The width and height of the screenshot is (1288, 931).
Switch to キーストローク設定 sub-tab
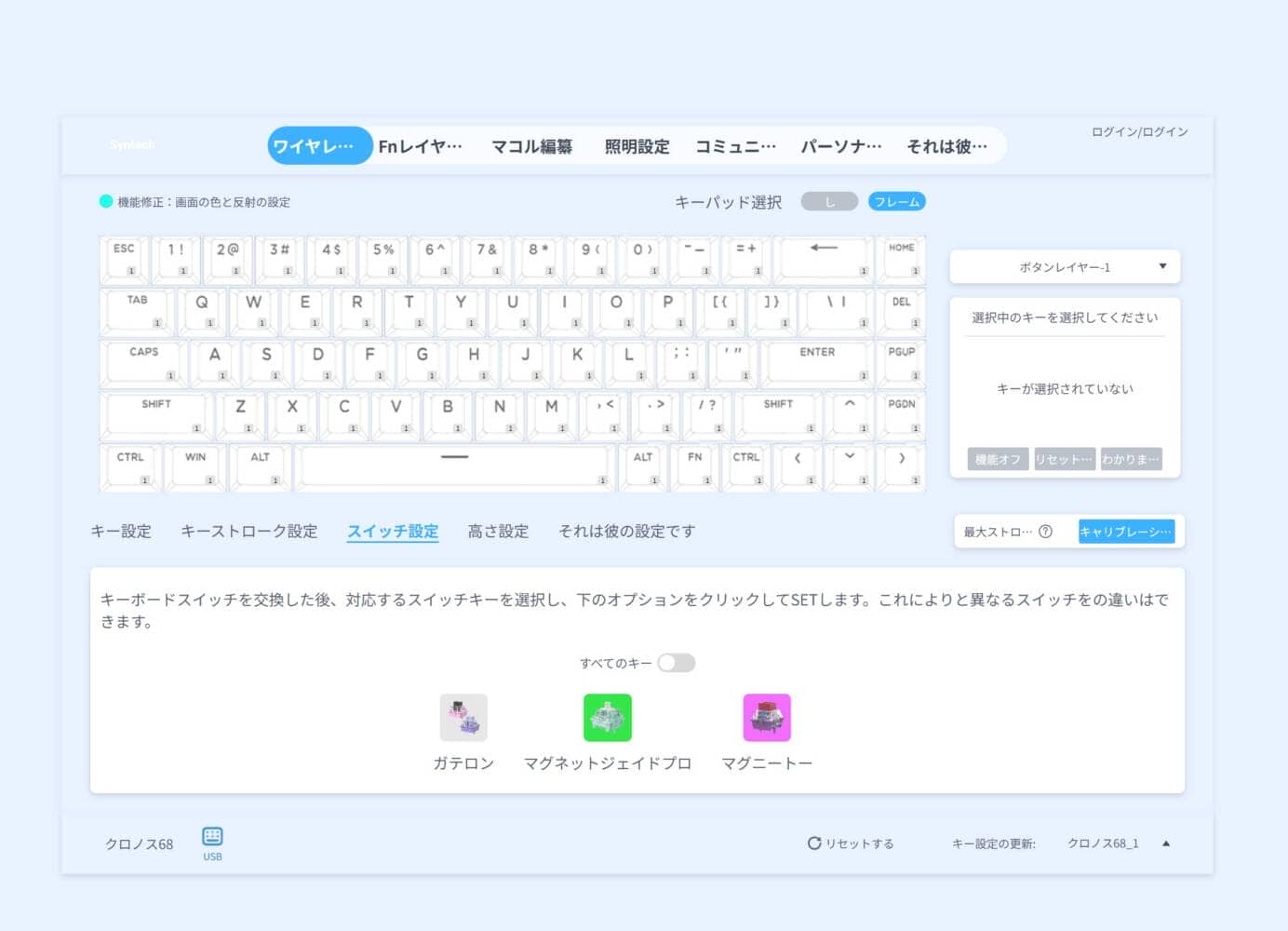click(248, 531)
